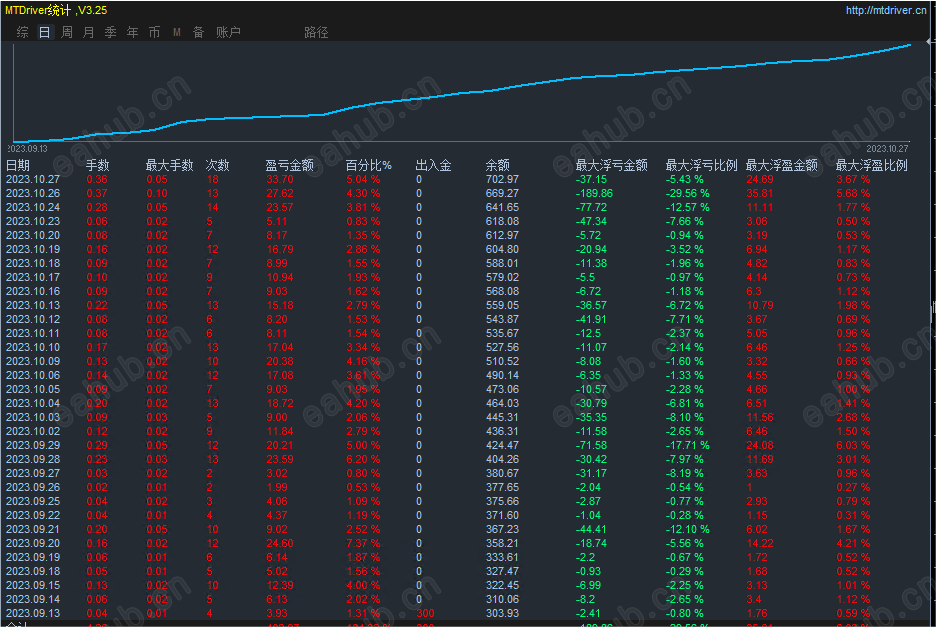Select the 年 yearly tab
The height and width of the screenshot is (627, 936).
point(133,32)
